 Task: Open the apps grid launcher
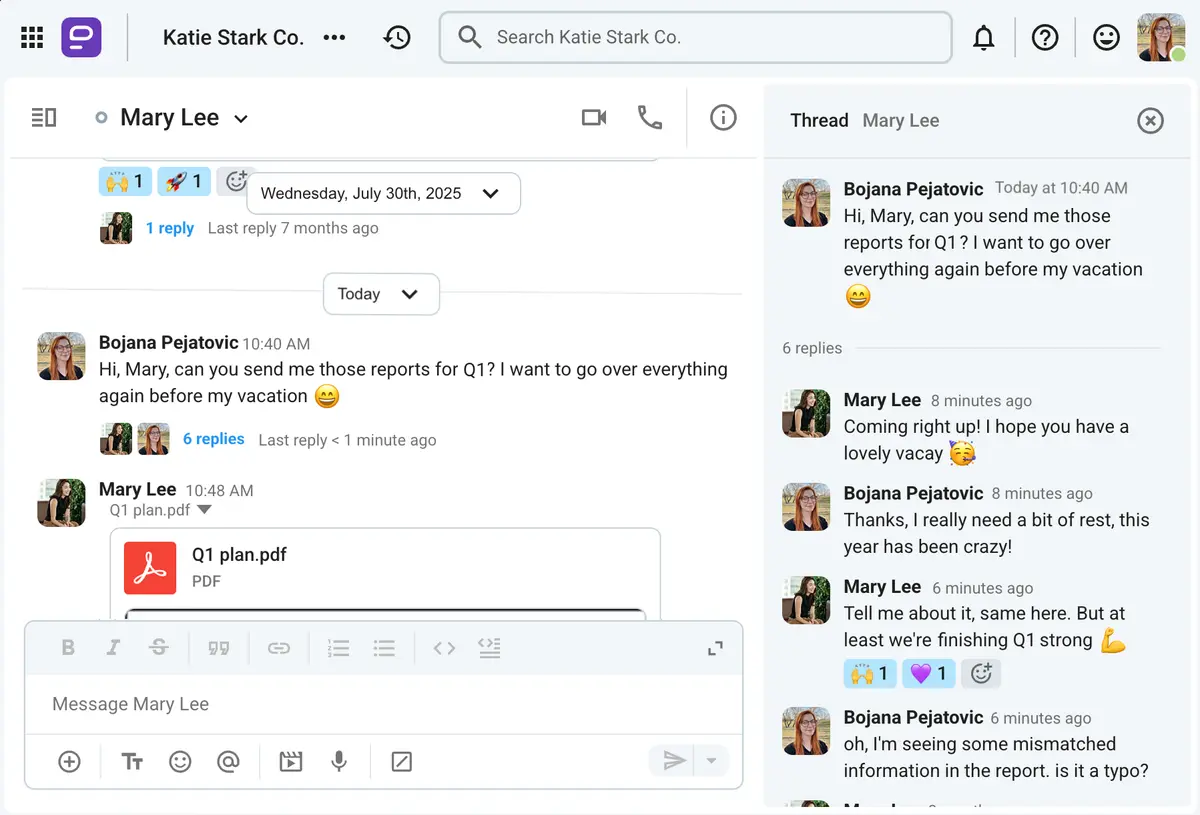[32, 38]
